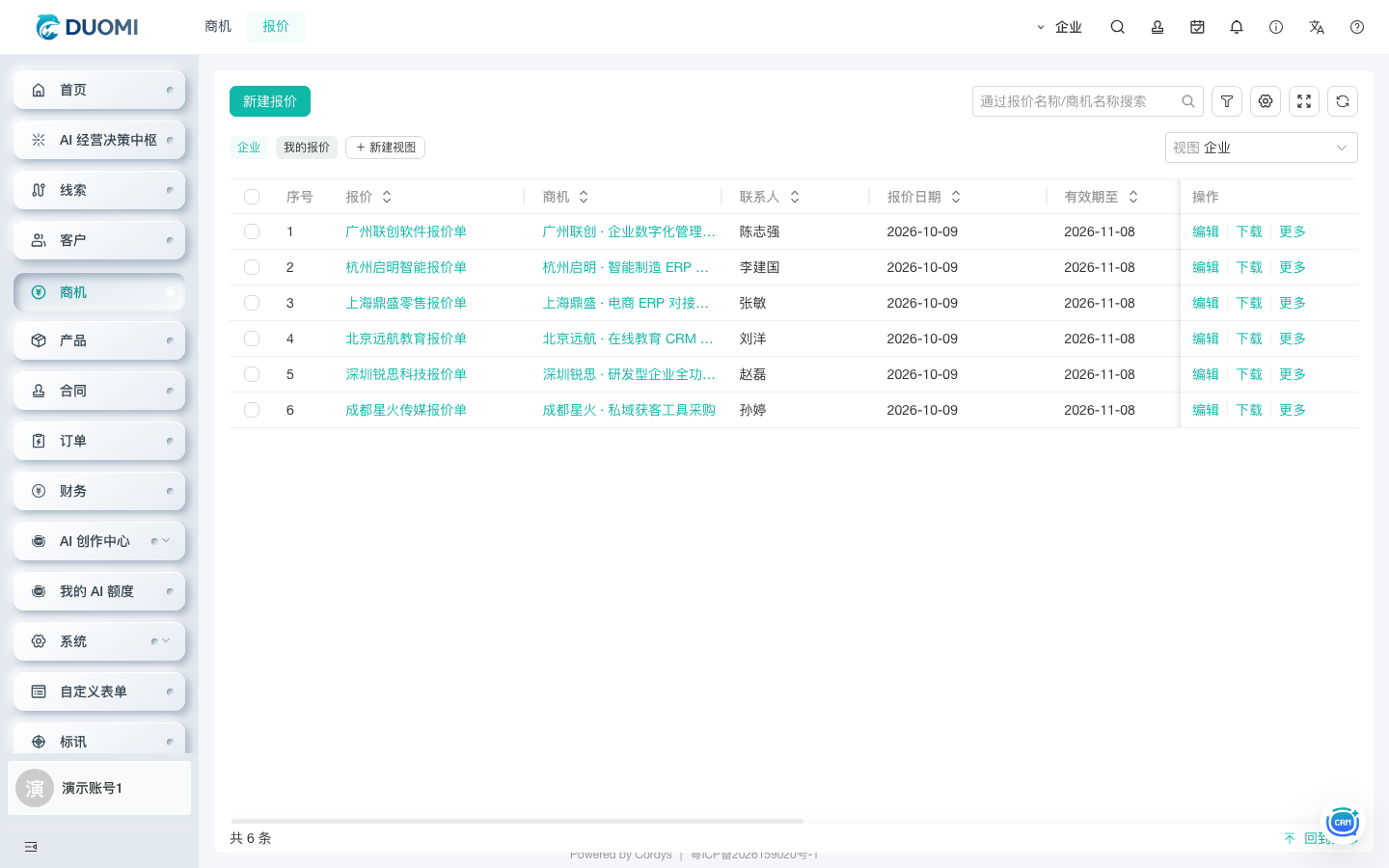Download the 孙婷 quote row
The image size is (1389, 868).
click(1249, 410)
